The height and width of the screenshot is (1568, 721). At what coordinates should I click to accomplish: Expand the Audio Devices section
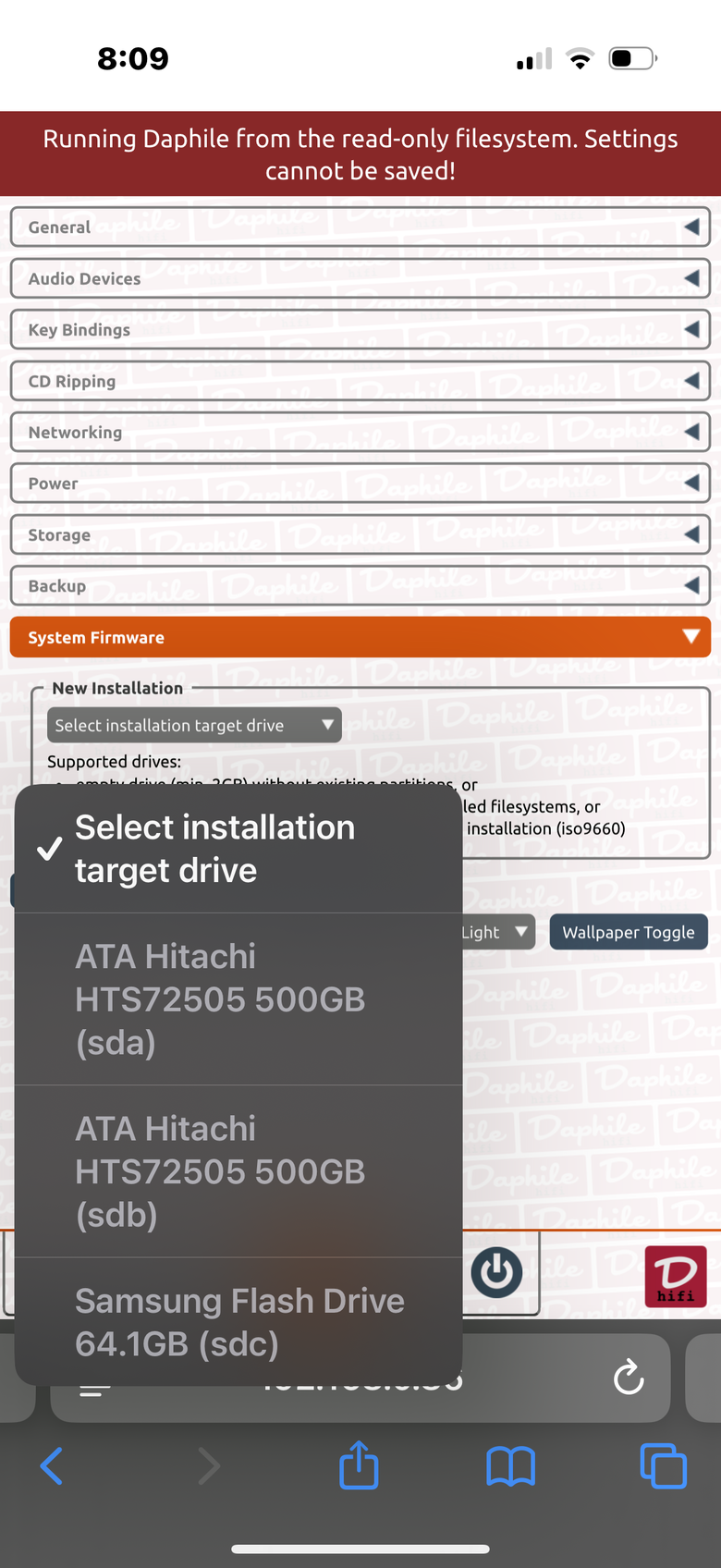click(360, 278)
